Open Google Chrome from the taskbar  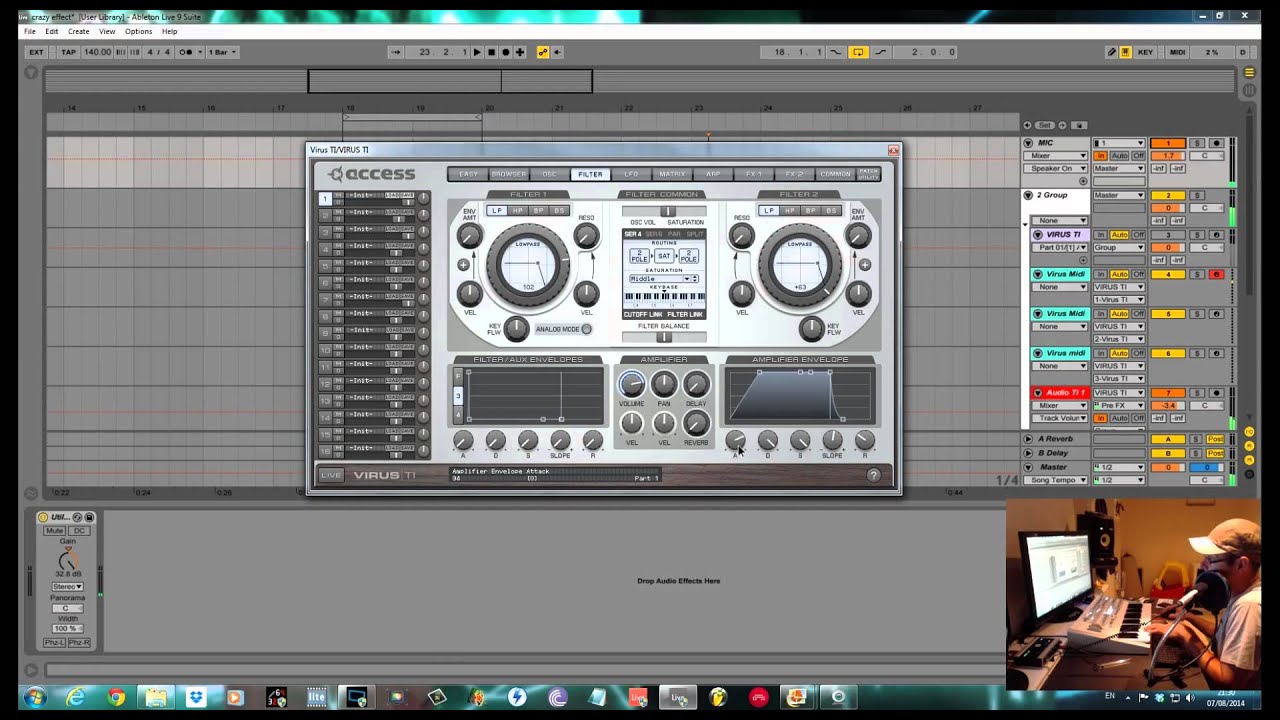coord(116,698)
